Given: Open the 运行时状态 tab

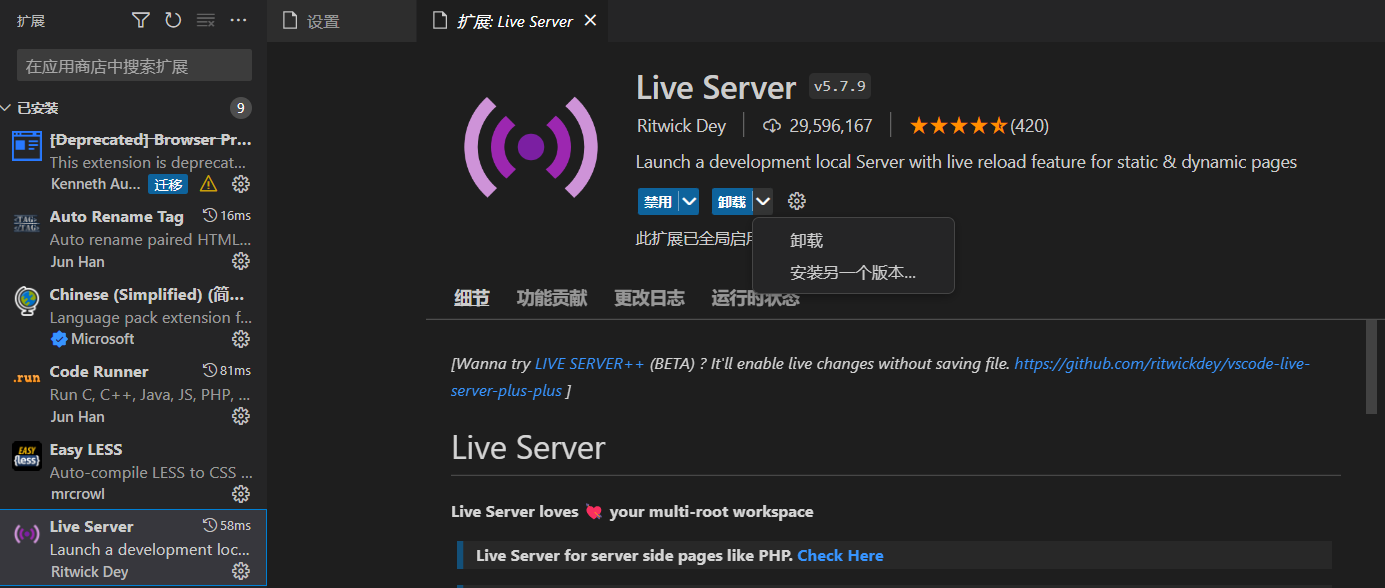Looking at the screenshot, I should 755,298.
